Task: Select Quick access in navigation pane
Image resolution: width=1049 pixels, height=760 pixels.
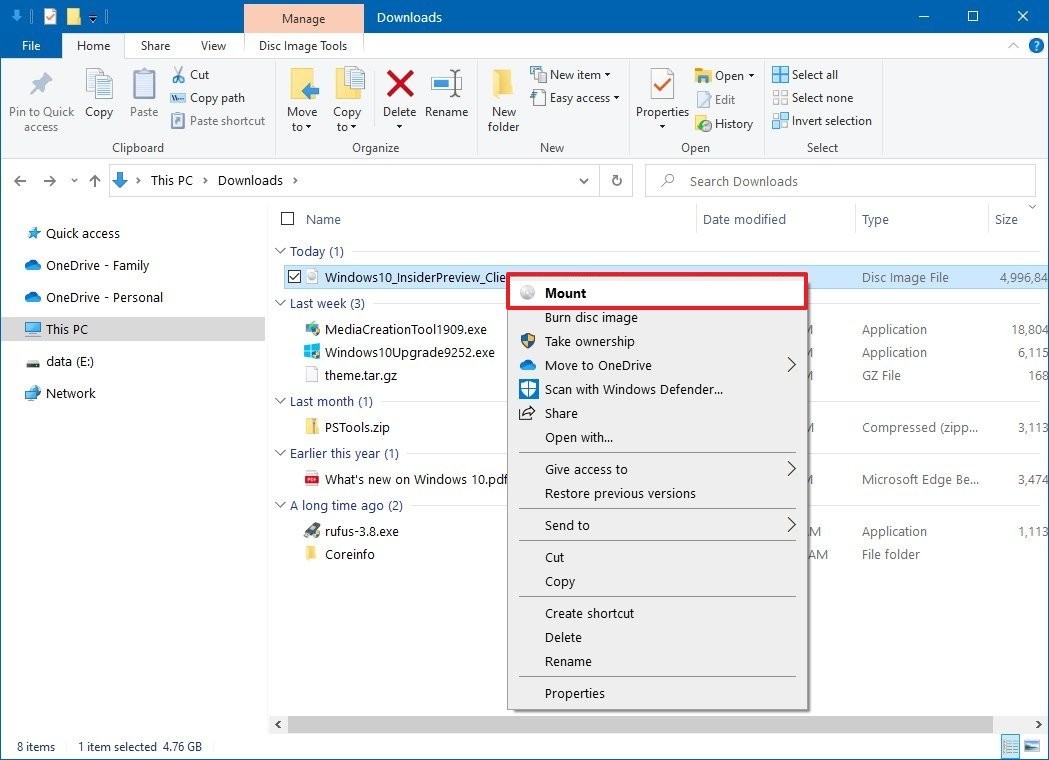Action: [83, 233]
